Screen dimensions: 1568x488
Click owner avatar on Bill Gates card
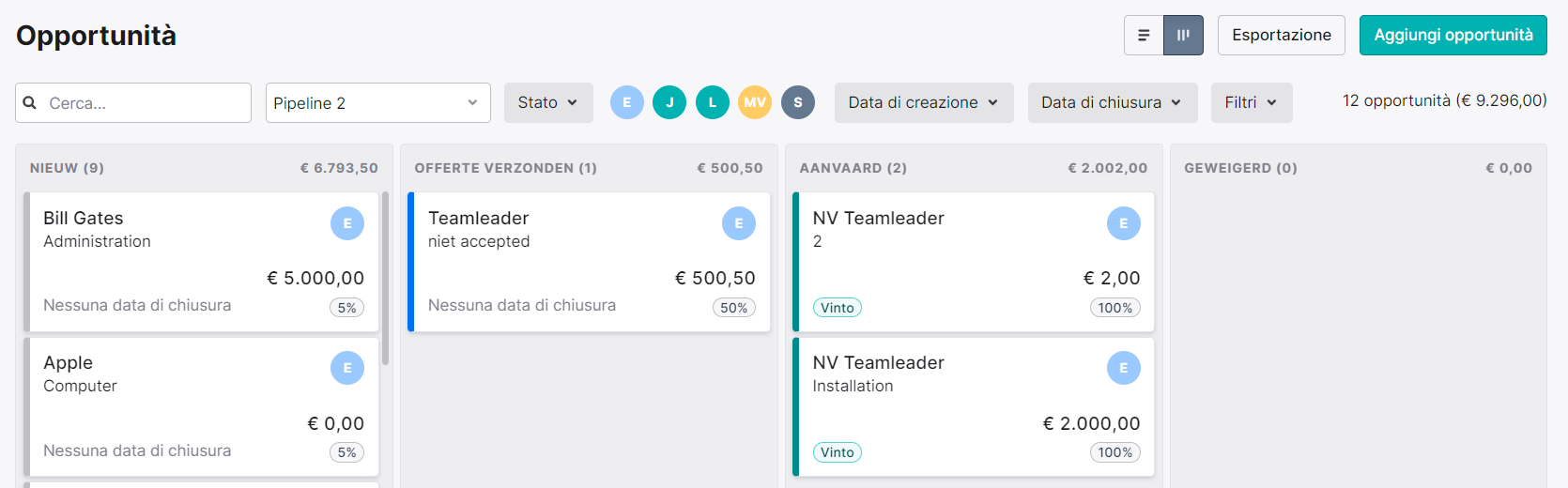(x=347, y=223)
